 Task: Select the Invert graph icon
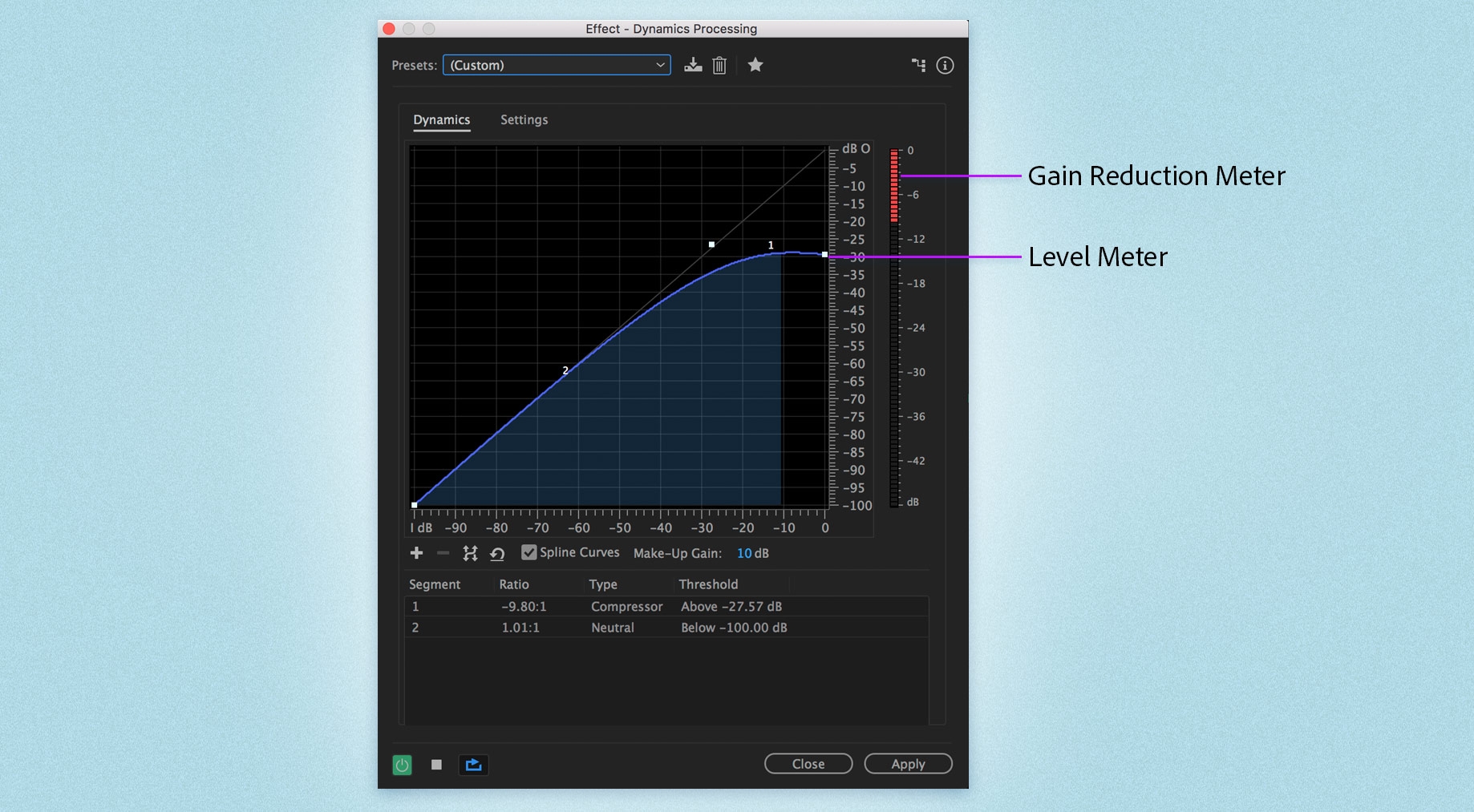[470, 553]
